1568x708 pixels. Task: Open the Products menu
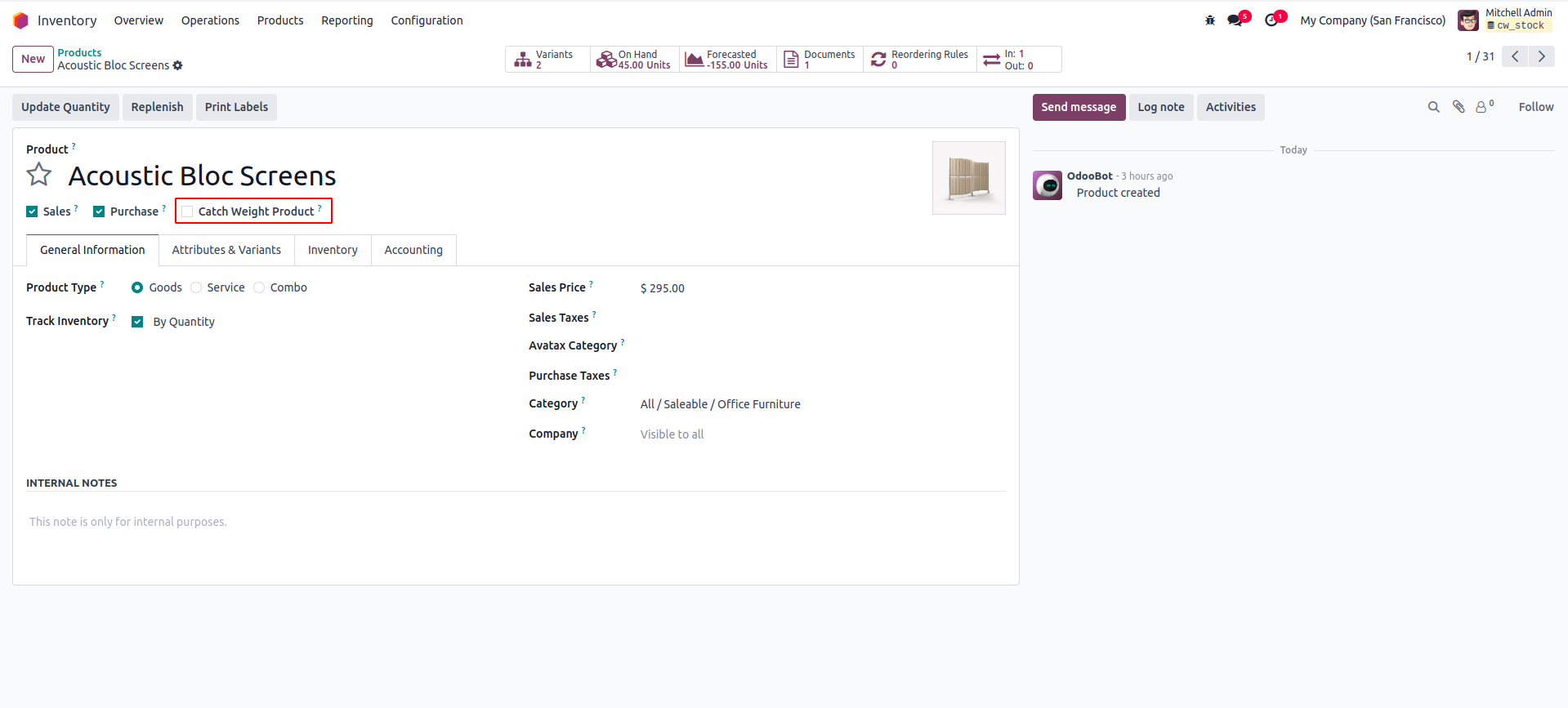tap(280, 20)
